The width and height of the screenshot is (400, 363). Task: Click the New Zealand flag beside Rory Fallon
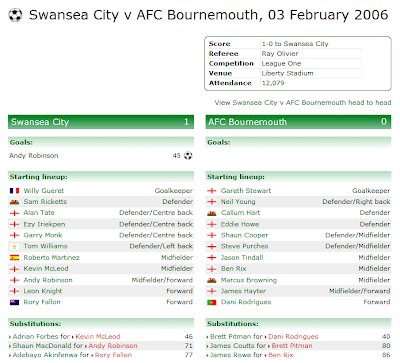tap(14, 302)
